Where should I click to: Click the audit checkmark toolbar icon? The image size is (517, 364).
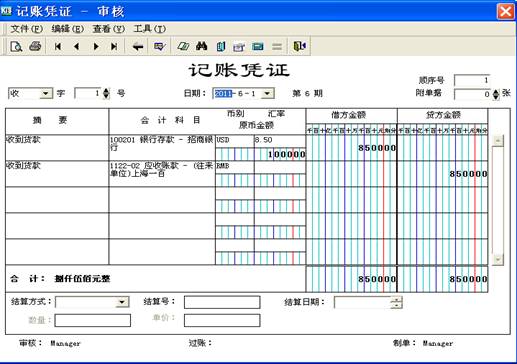(x=160, y=46)
